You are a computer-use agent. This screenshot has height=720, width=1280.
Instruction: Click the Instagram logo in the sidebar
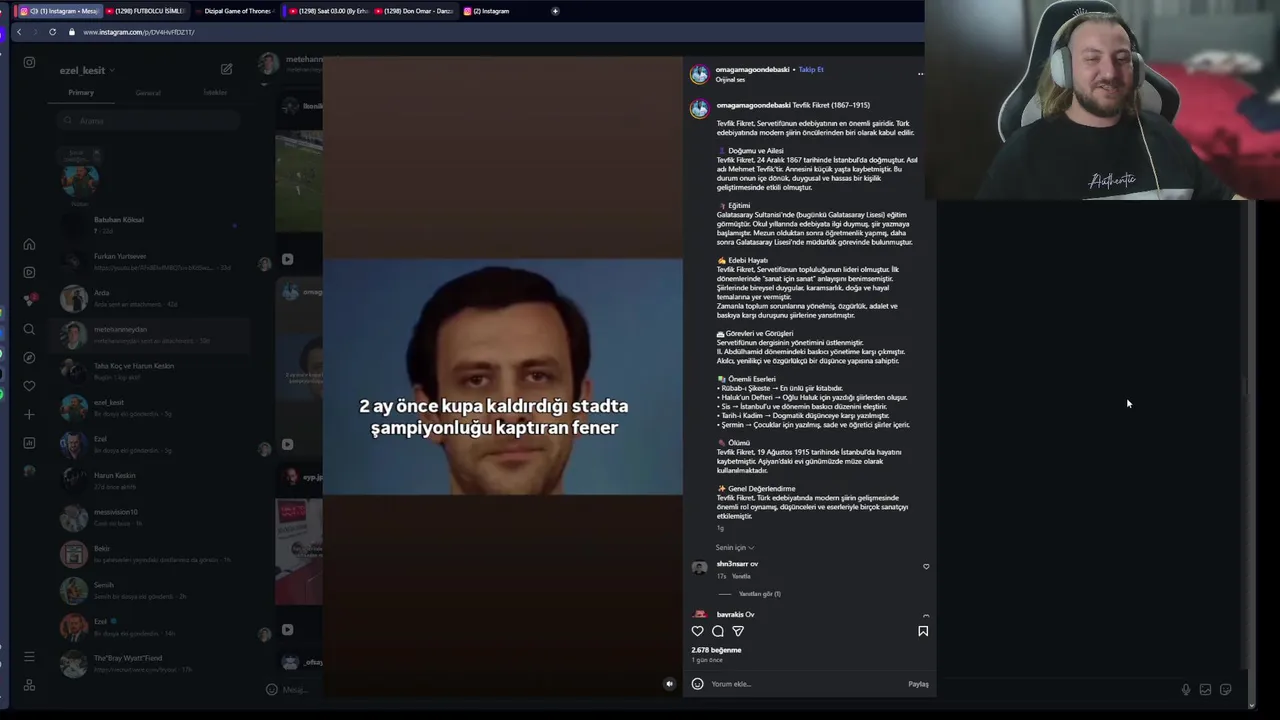point(29,62)
